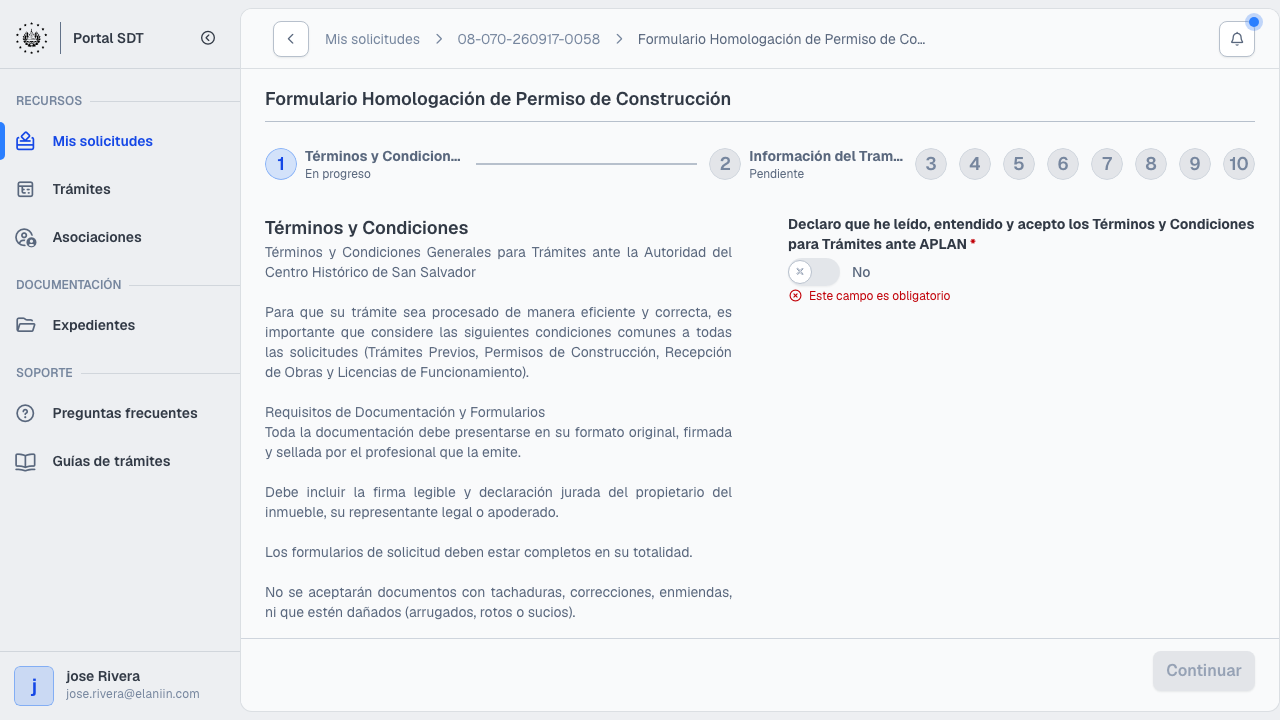Select step 2 Información del Trámite
The image size is (1280, 720).
[807, 164]
